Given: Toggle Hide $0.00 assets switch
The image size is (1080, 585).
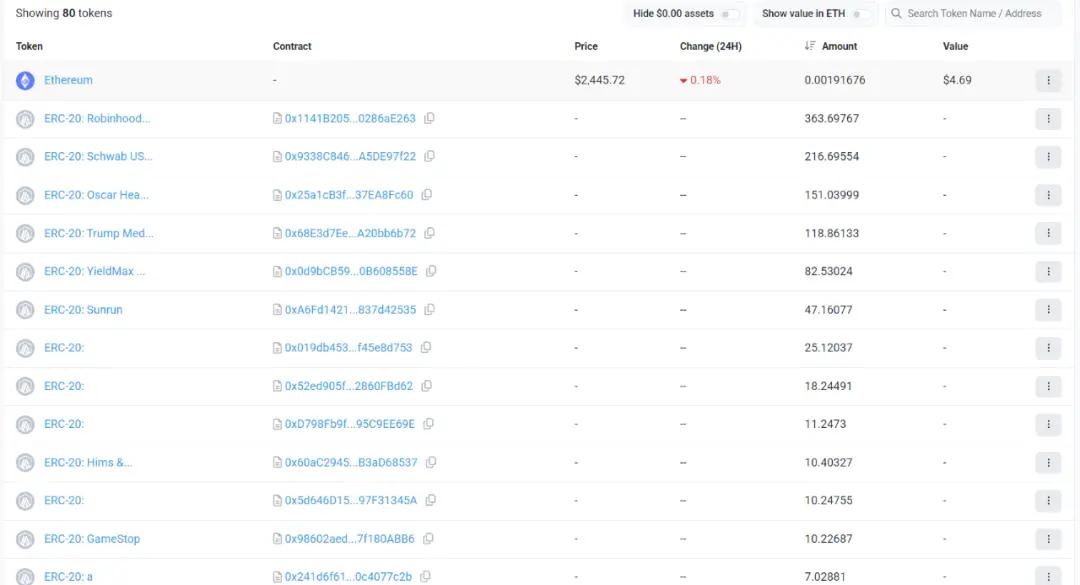Looking at the screenshot, I should [729, 14].
